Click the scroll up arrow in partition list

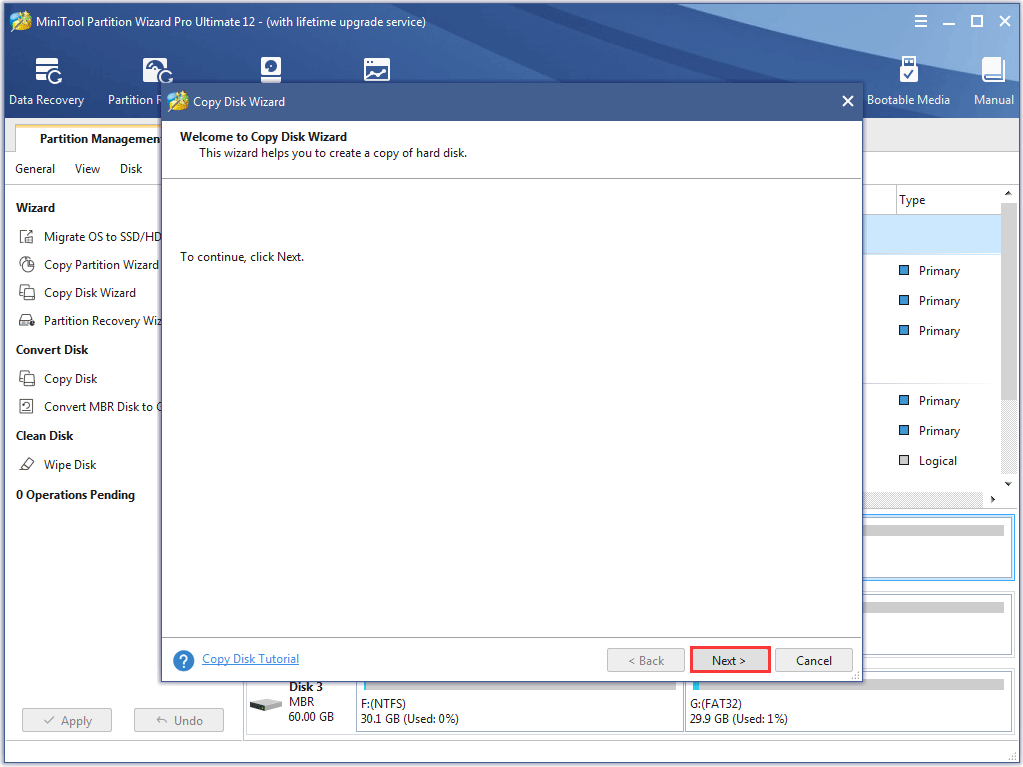pos(1008,193)
